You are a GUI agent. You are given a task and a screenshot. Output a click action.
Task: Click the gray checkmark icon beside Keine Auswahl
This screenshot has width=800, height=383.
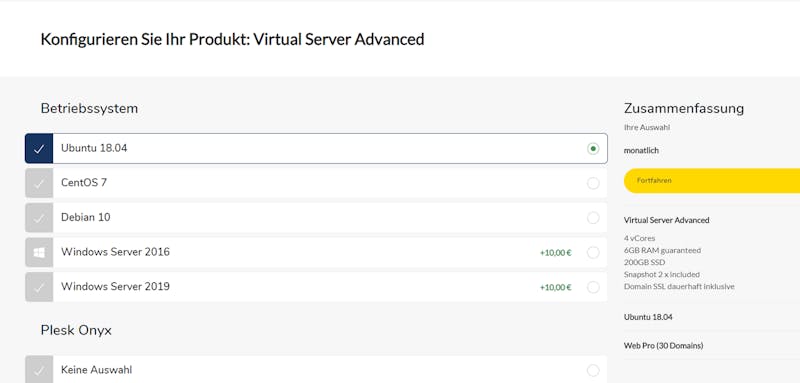click(39, 370)
